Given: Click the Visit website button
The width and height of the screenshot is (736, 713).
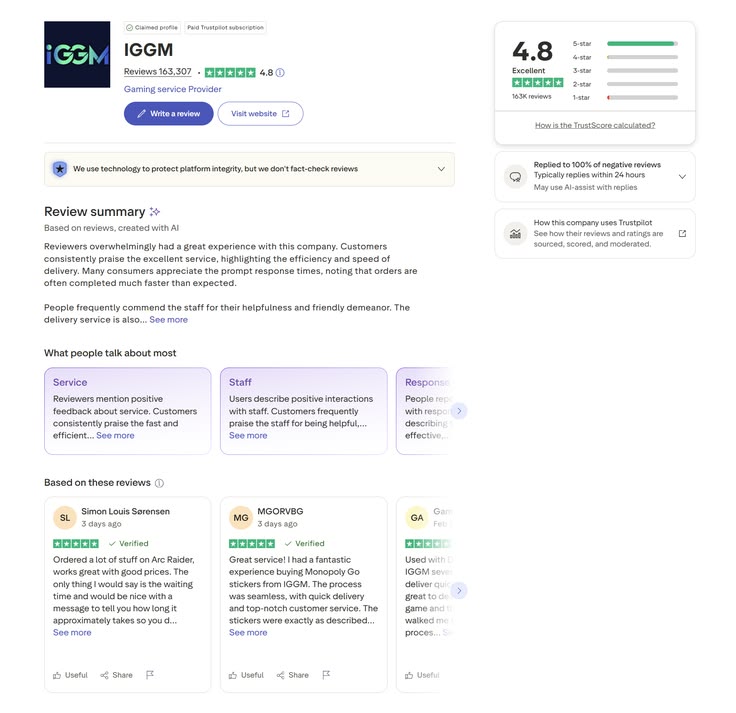Looking at the screenshot, I should 260,114.
